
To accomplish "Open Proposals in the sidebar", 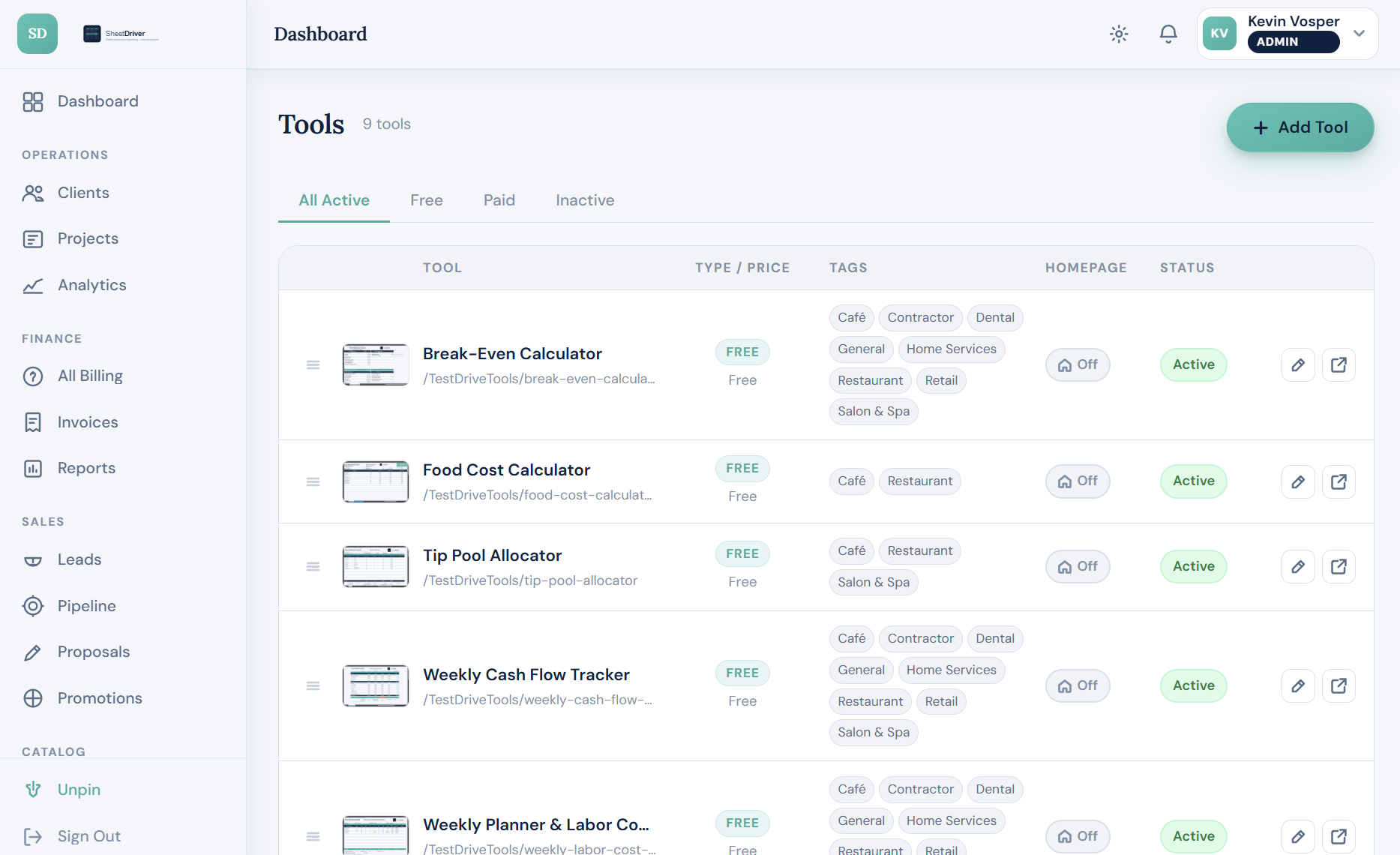I will click(123, 652).
